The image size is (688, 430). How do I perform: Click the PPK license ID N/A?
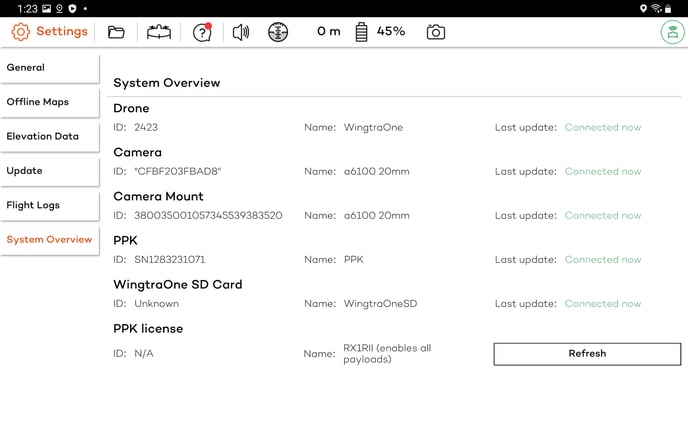144,354
